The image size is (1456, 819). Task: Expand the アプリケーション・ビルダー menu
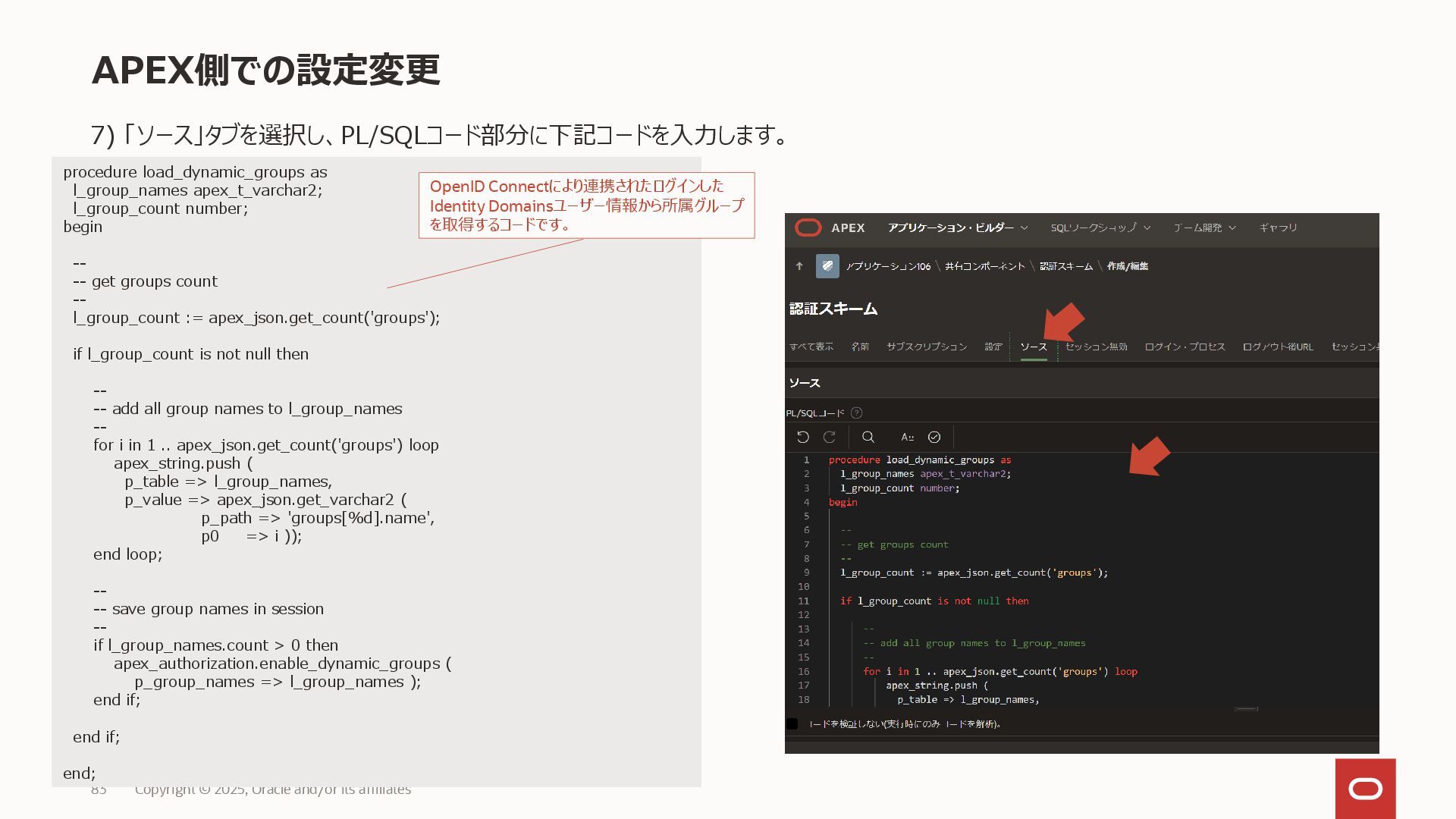(958, 227)
